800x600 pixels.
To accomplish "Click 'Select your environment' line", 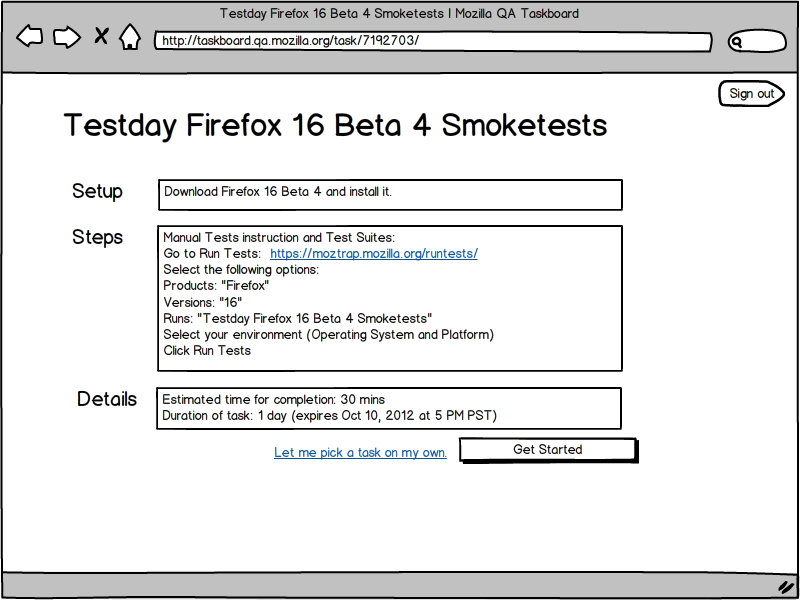I will coord(329,335).
